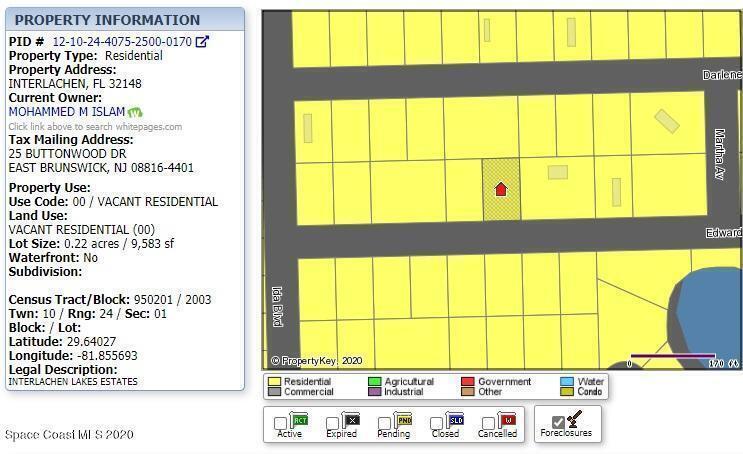
Task: Check the Closed listings checkbox
Action: [437, 424]
